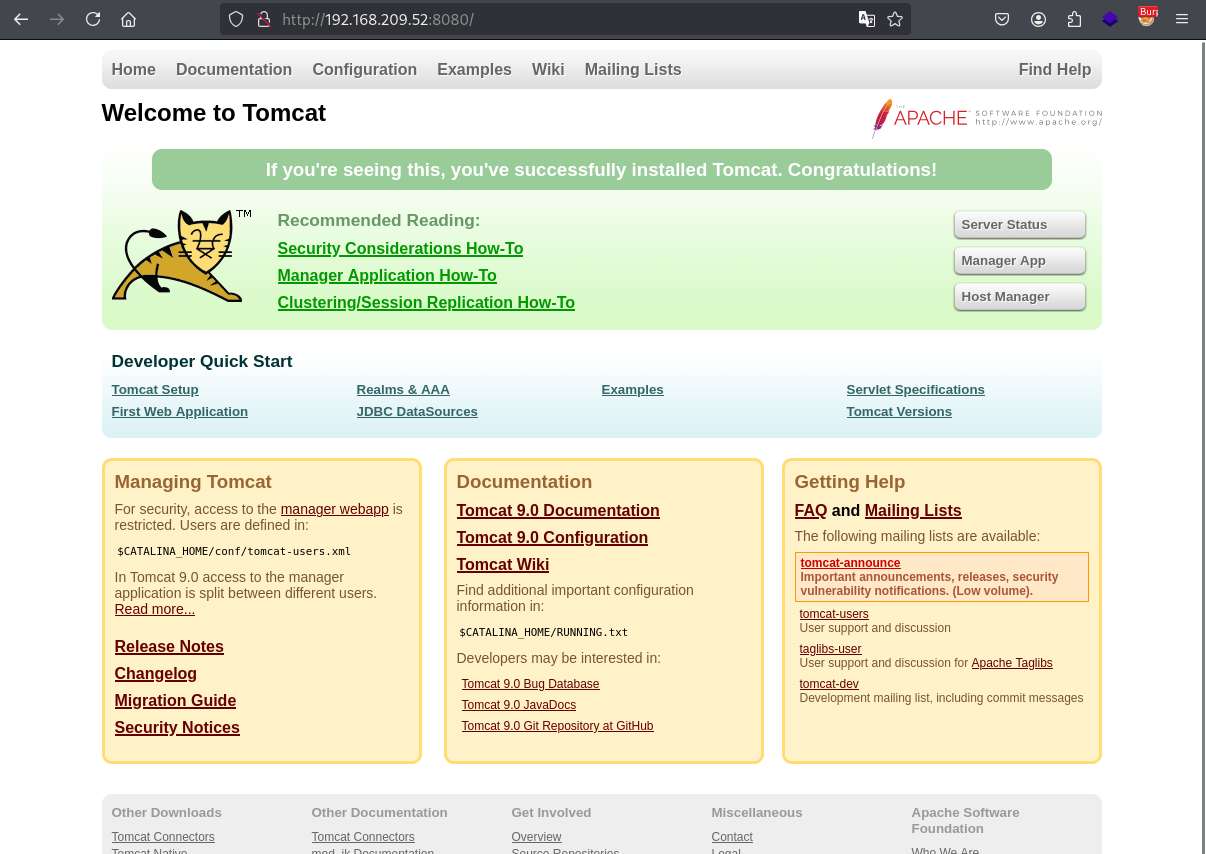Screen dimensions: 1206x854
Task: Open Examples link under Developer Quick Start
Action: [x=633, y=390]
